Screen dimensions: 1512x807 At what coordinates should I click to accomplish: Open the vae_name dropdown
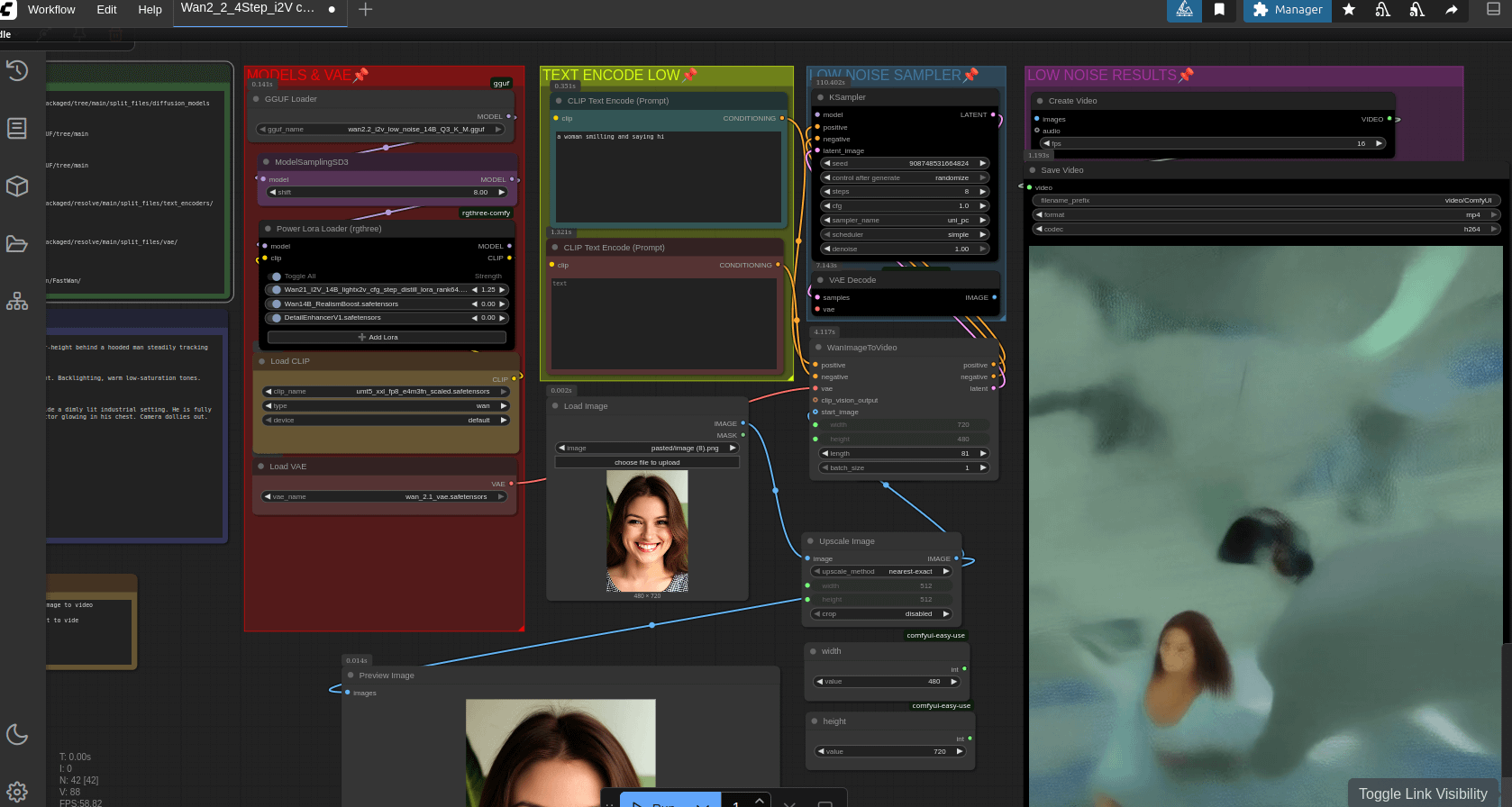click(x=385, y=497)
